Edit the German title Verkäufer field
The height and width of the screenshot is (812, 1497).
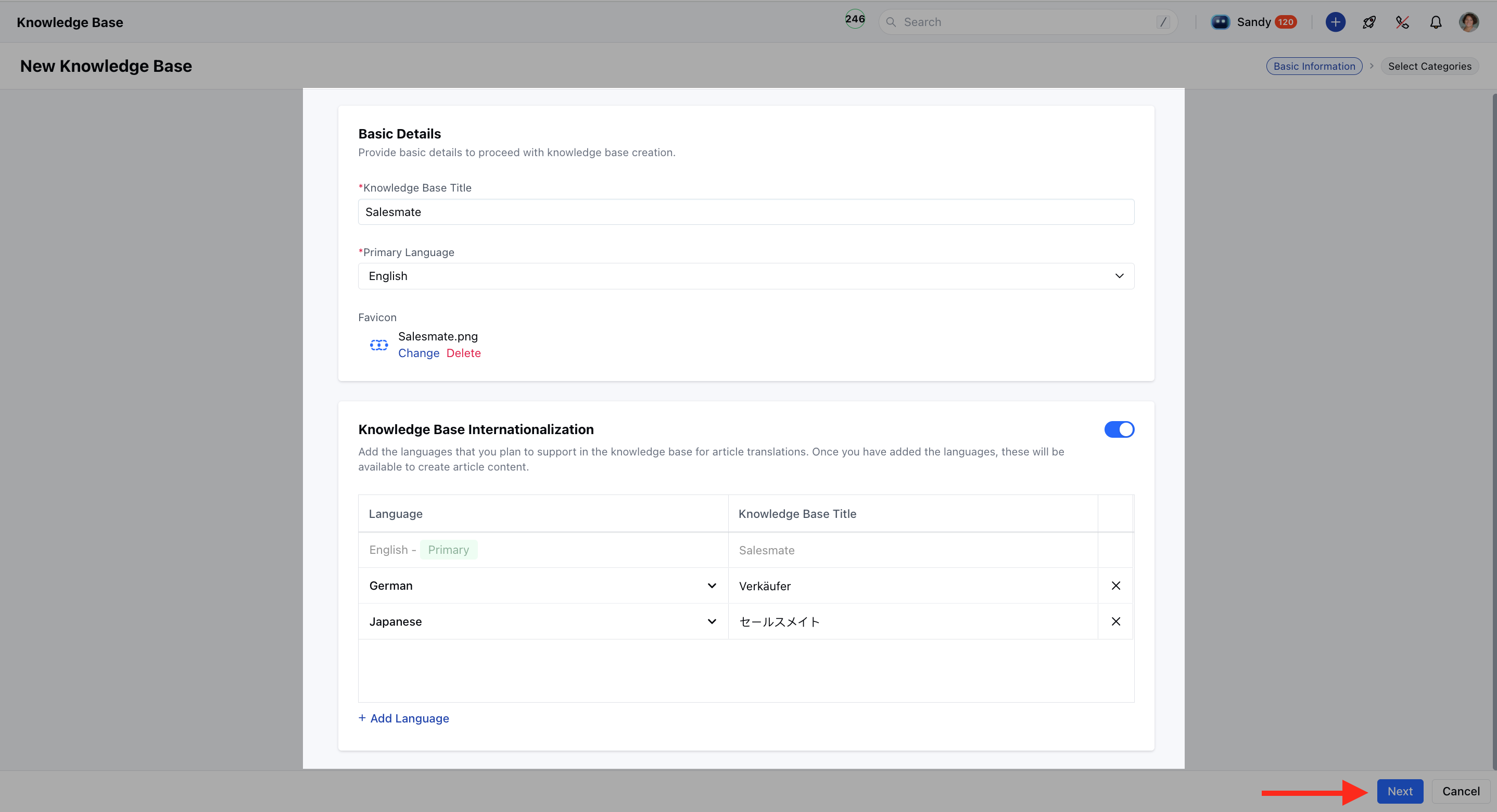[912, 585]
